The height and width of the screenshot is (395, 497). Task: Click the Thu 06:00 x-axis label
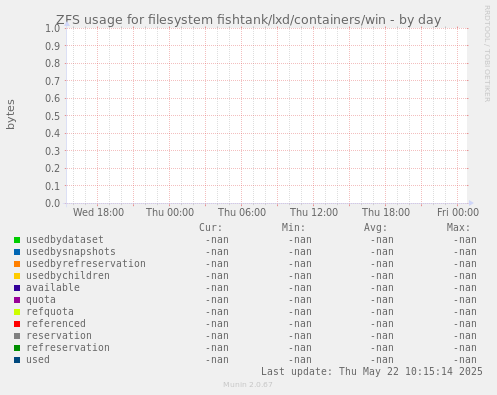242,212
